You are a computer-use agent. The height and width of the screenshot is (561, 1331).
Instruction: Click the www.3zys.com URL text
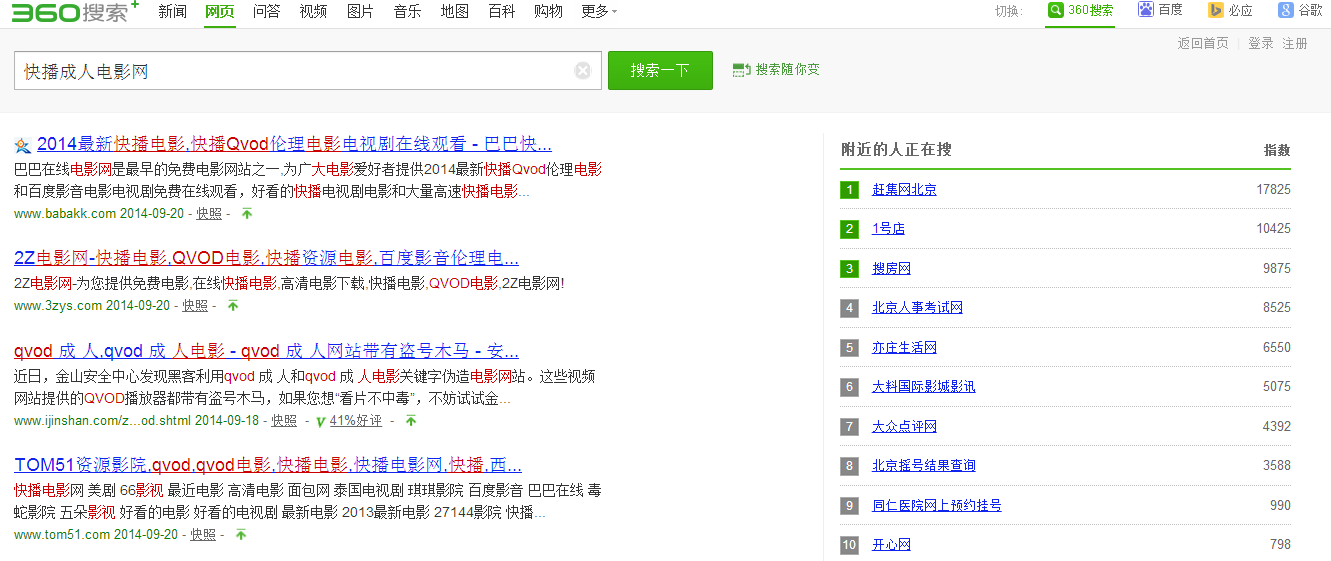[58, 306]
